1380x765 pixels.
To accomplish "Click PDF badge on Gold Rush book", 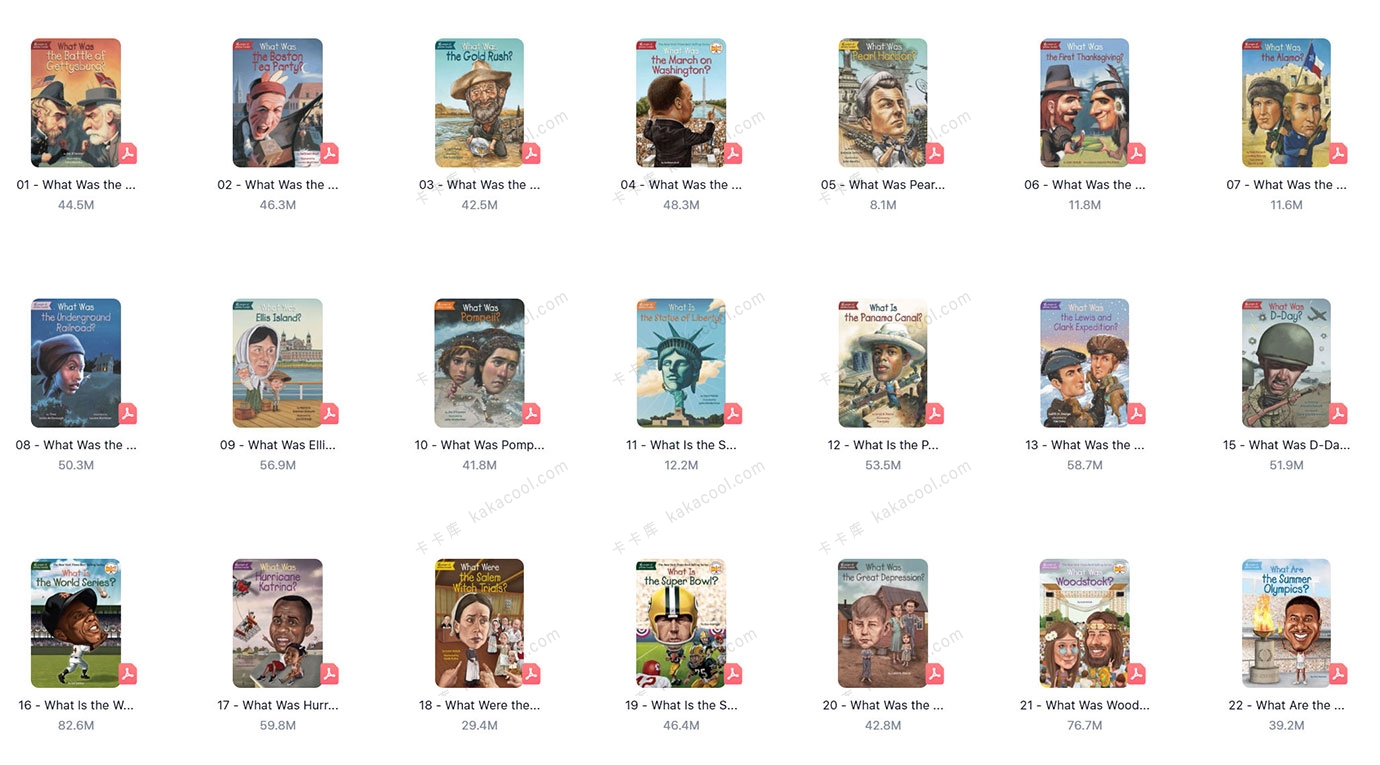I will [531, 153].
